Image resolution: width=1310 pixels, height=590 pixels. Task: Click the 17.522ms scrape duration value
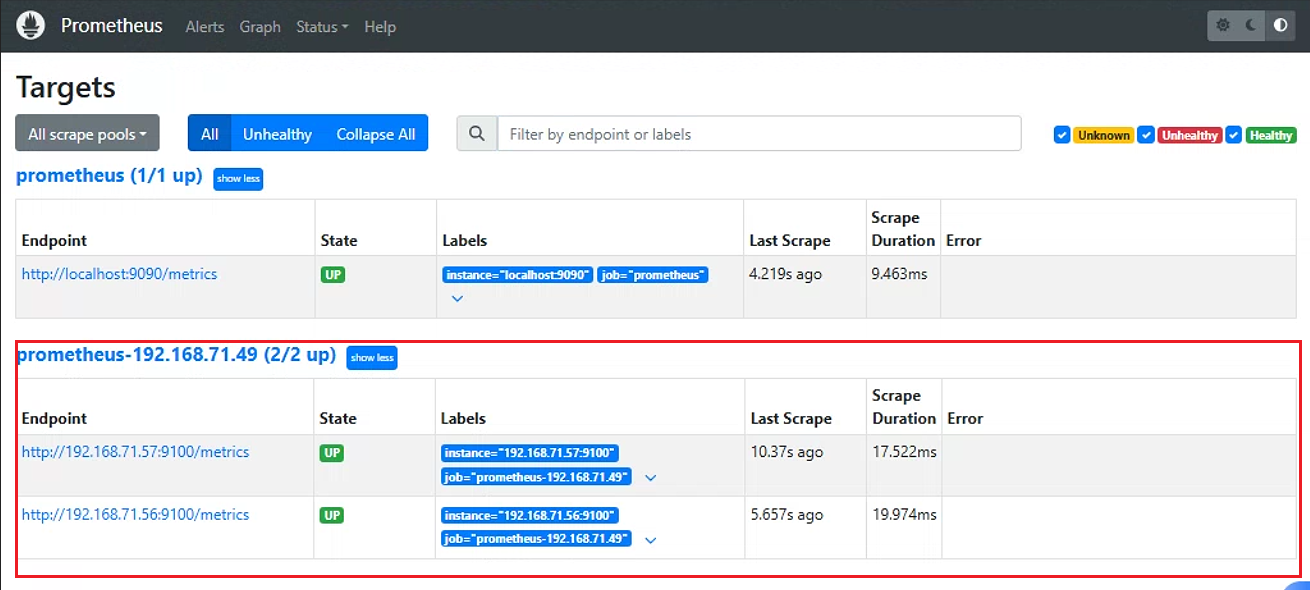(904, 452)
